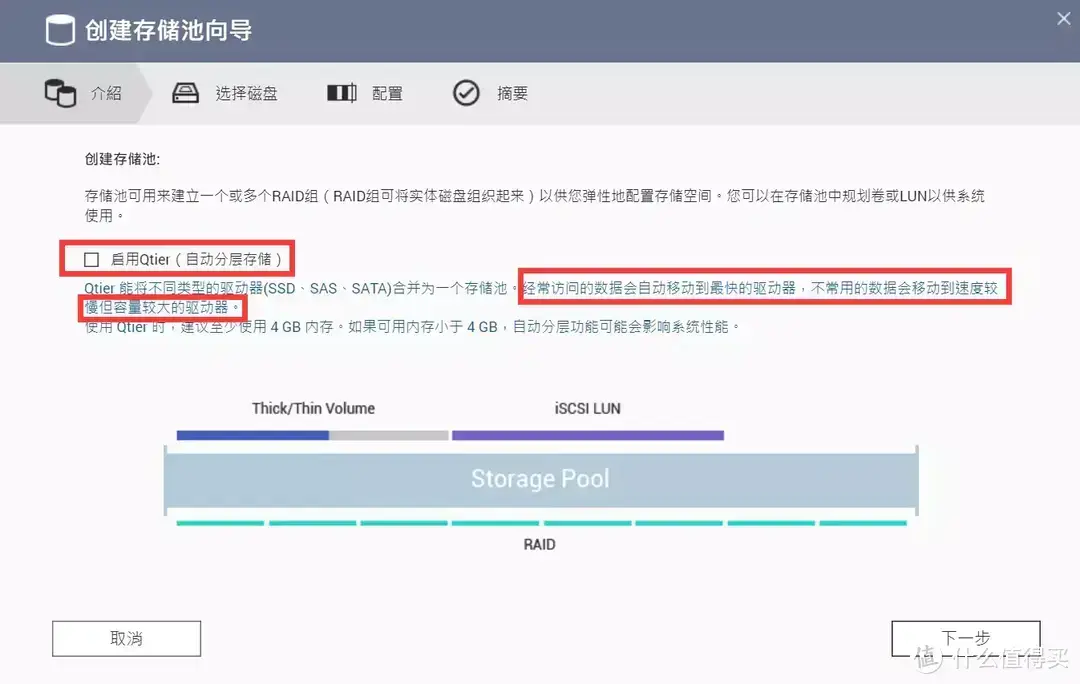Click the Thick/Thin Volume label
This screenshot has width=1080, height=684.
pyautogui.click(x=313, y=408)
